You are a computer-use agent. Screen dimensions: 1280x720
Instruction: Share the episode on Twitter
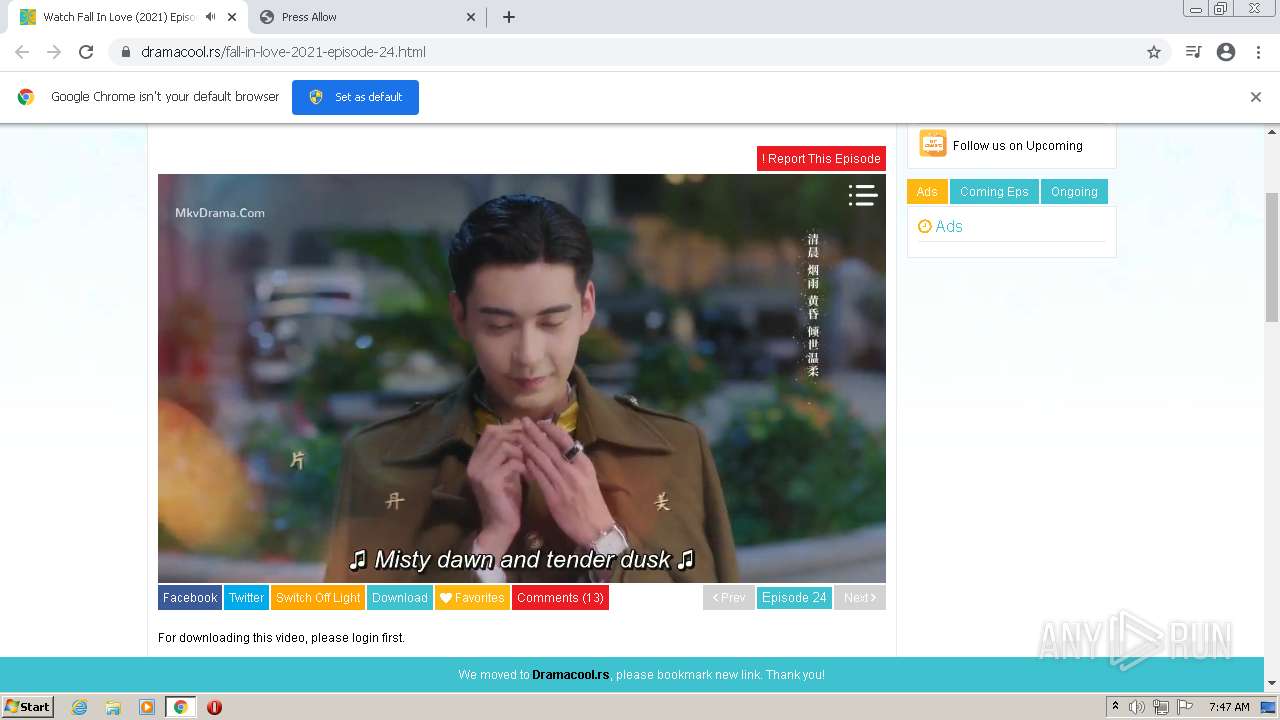point(246,597)
